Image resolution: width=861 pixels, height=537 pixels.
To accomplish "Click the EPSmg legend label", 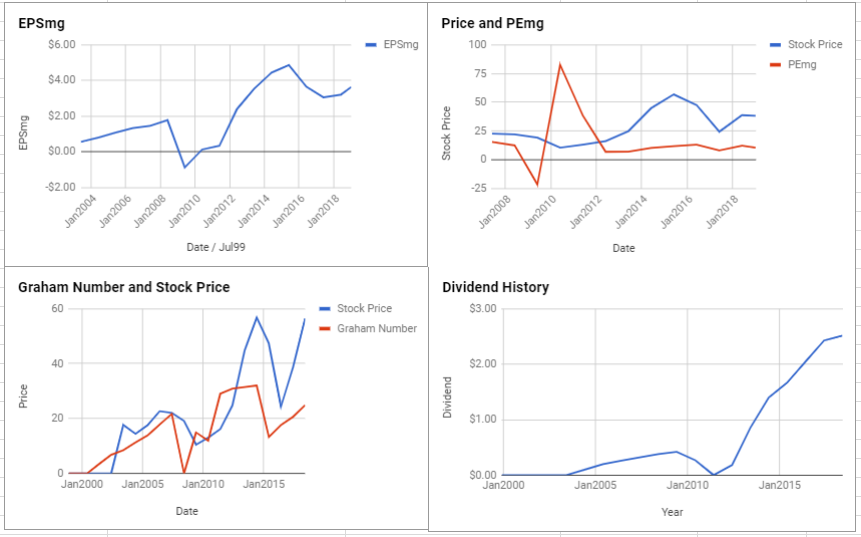I will (x=401, y=44).
